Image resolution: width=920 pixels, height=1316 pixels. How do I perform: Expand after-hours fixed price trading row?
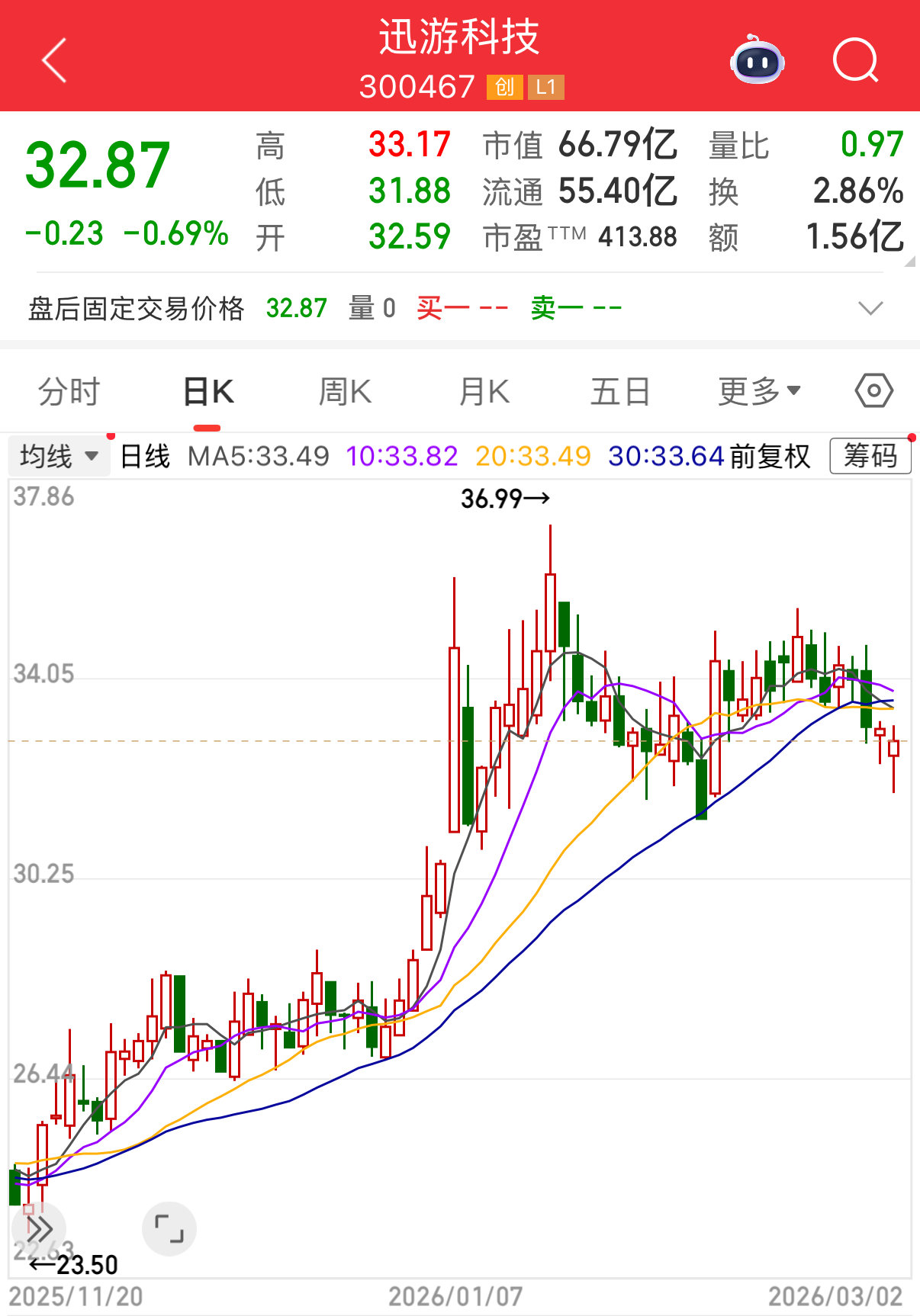coord(870,308)
